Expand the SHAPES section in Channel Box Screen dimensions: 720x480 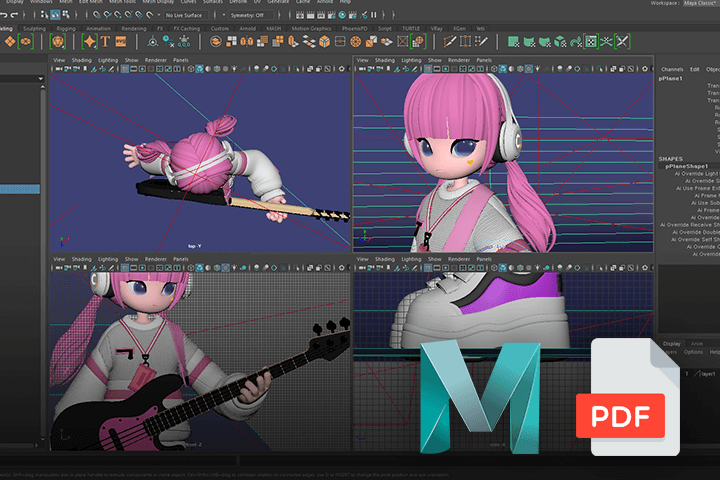point(670,158)
